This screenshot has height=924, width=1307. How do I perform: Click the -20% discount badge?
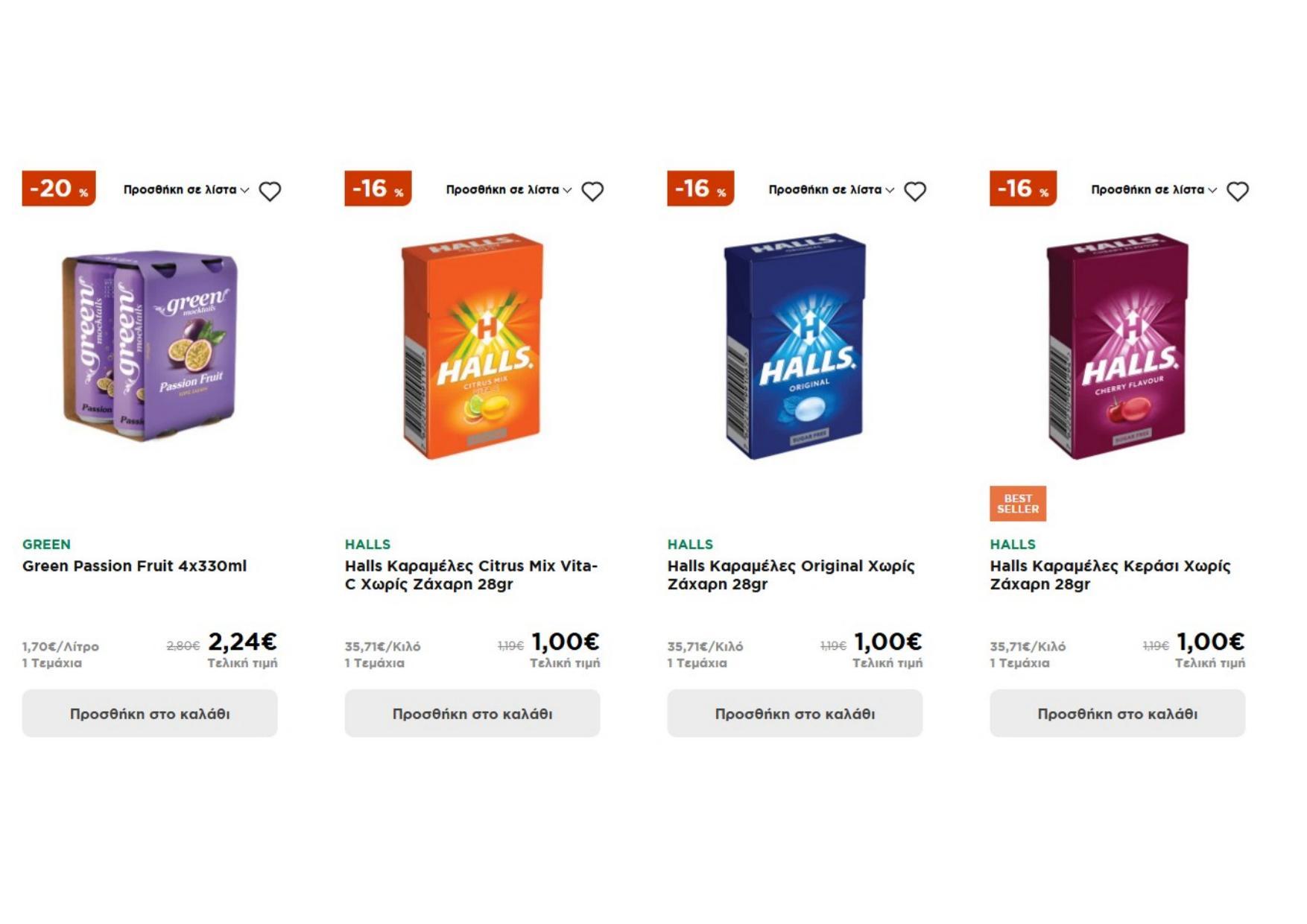pos(59,189)
